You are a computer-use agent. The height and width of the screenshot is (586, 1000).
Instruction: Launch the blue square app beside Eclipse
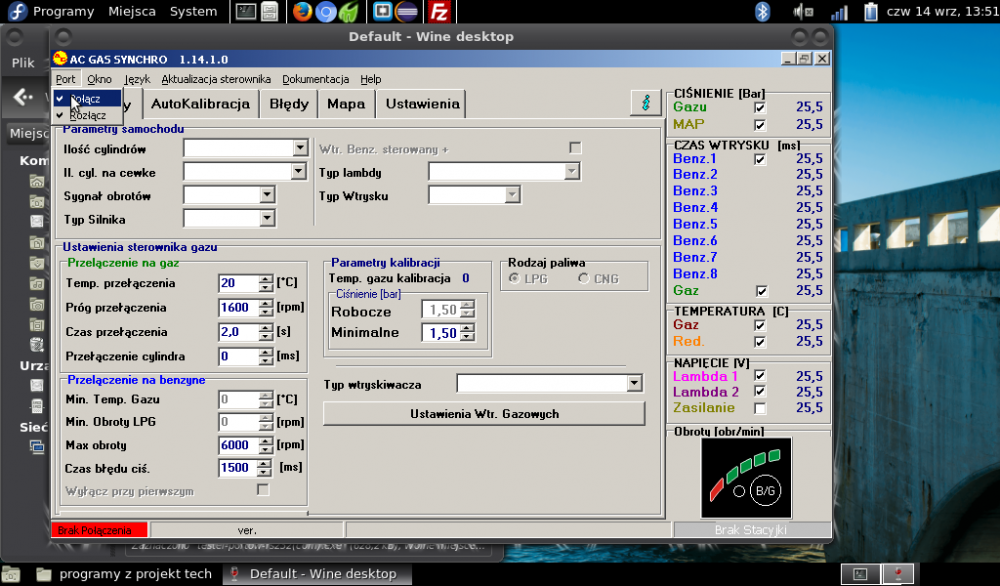pyautogui.click(x=383, y=11)
